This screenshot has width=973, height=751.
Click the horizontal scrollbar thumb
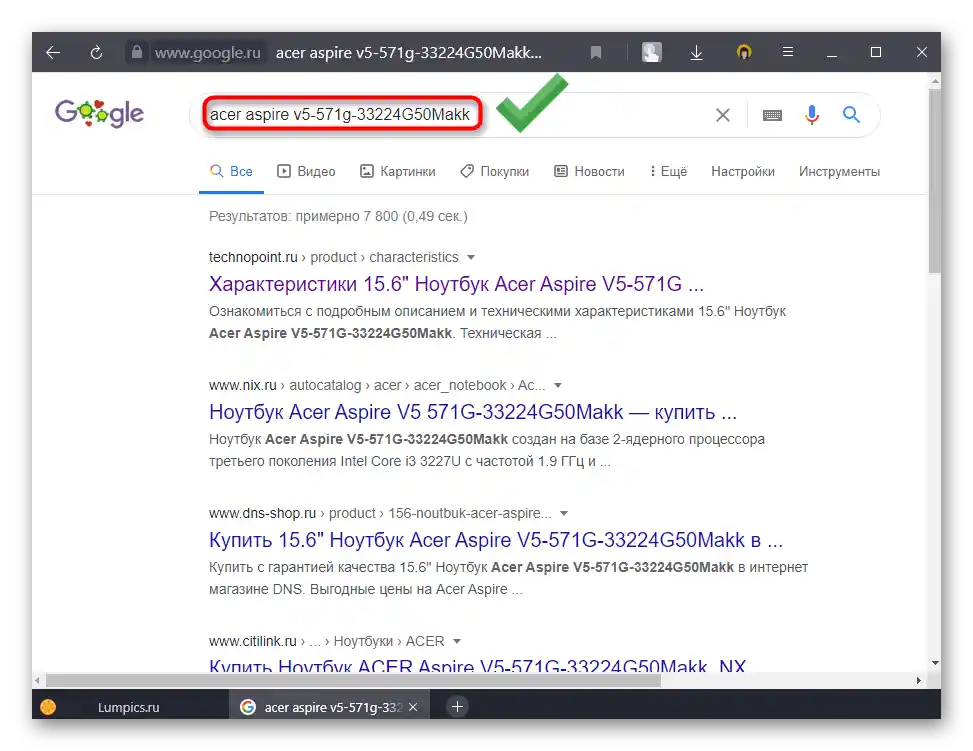click(x=354, y=680)
